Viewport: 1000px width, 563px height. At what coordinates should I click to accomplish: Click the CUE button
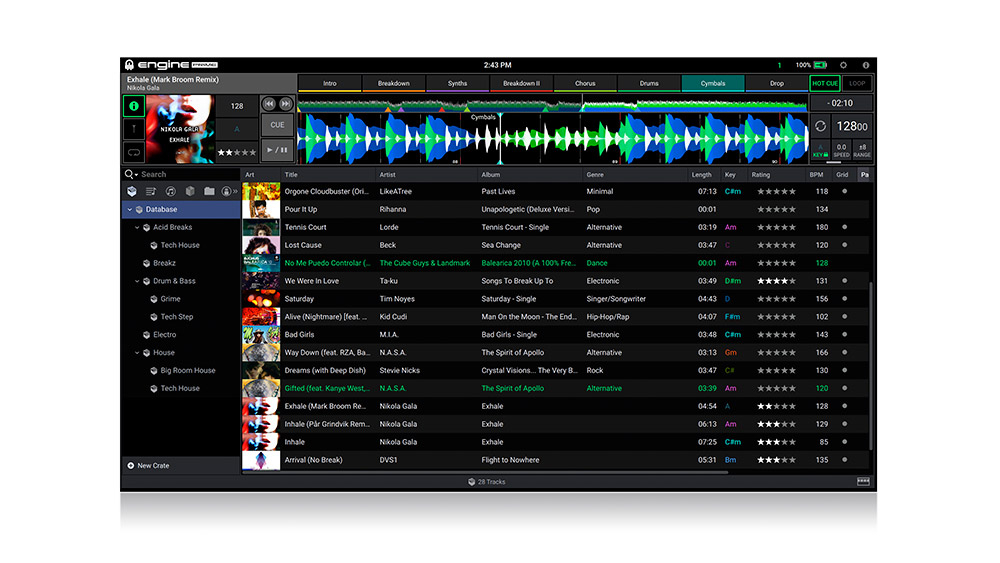[277, 125]
